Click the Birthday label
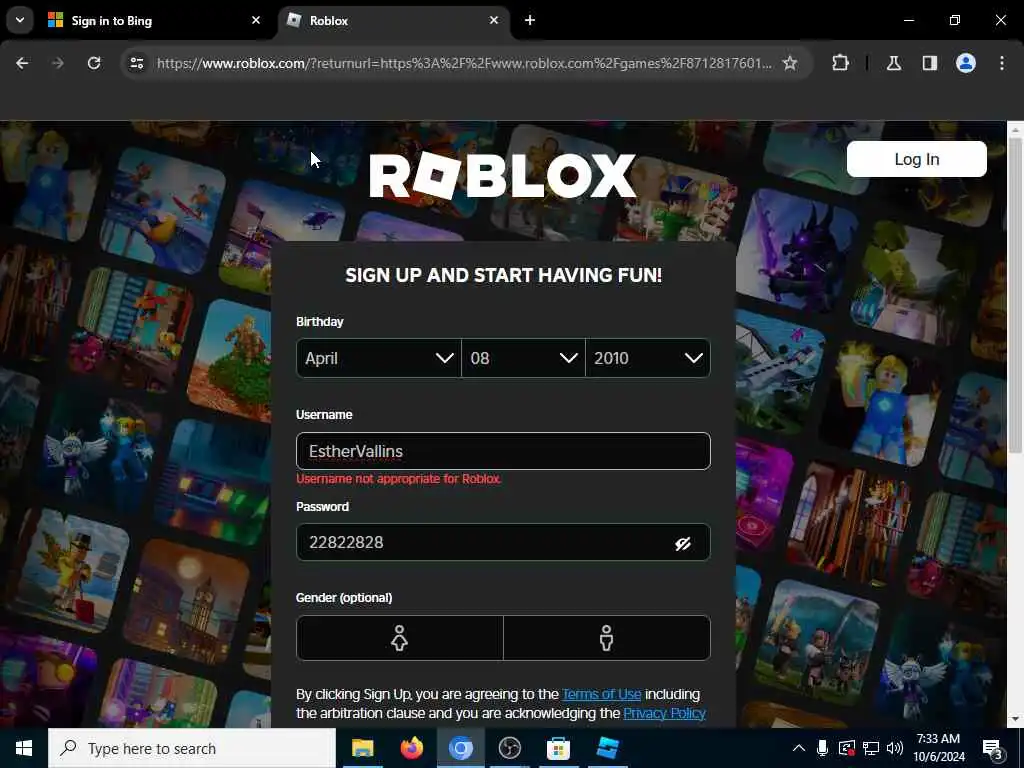The height and width of the screenshot is (768, 1024). 319,321
